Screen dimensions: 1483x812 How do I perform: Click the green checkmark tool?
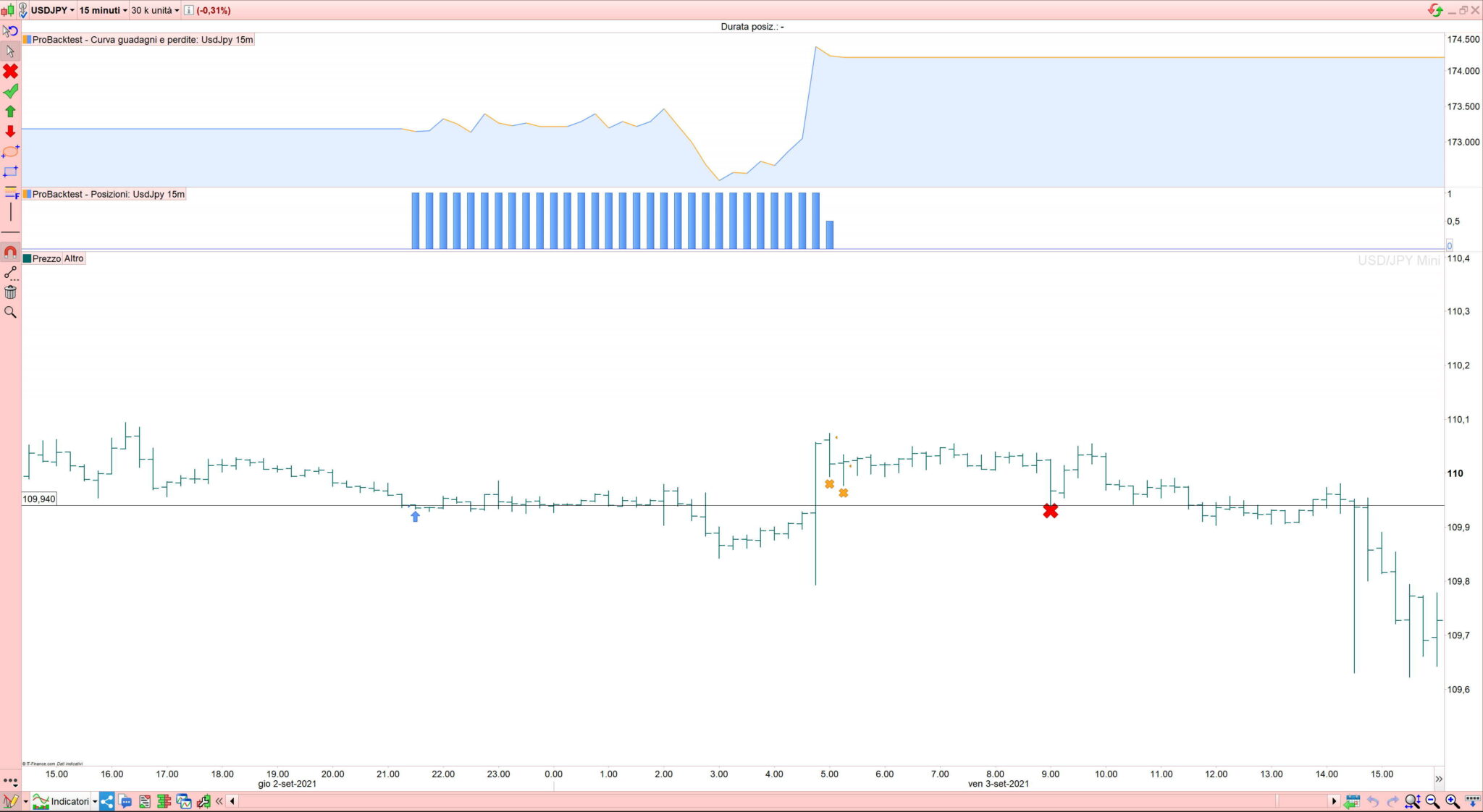tap(10, 91)
